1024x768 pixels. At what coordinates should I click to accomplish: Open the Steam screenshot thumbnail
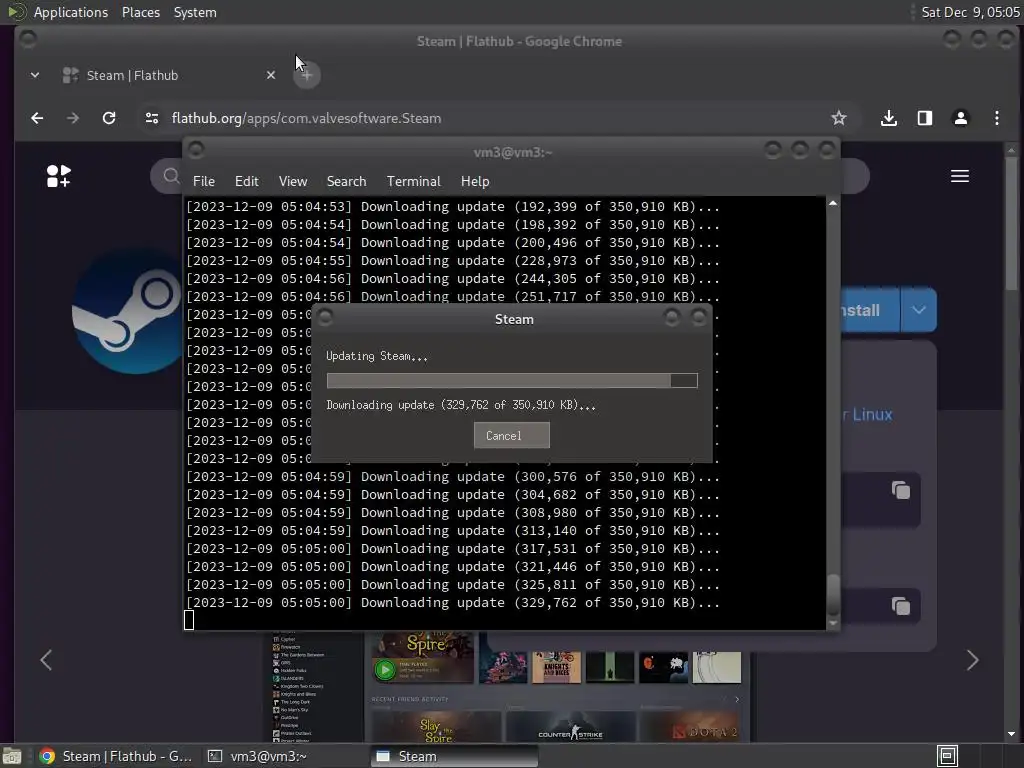tap(511, 686)
